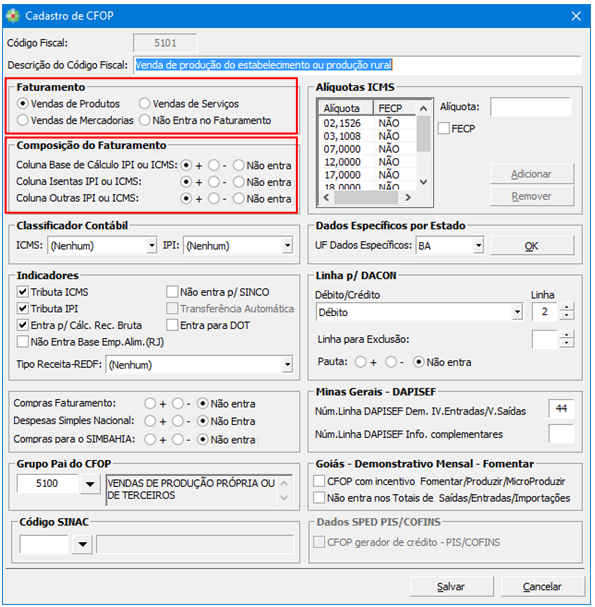The image size is (595, 607).
Task: Select the 02,1526 alíquota row
Action: 368,123
